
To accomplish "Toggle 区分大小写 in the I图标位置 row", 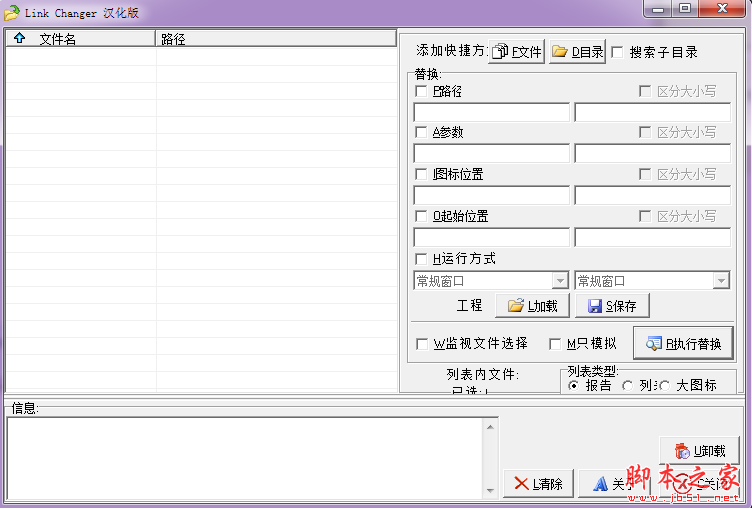I will [x=645, y=174].
